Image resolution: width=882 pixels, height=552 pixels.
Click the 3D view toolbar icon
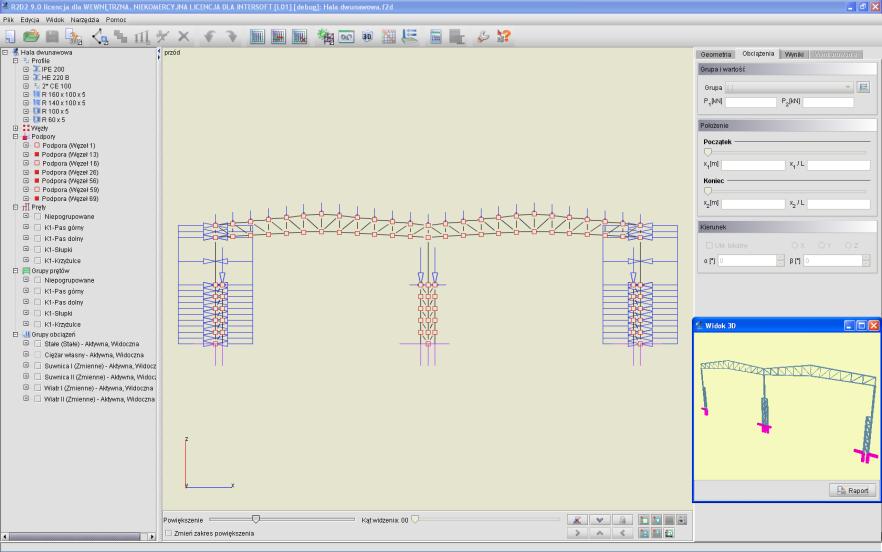(x=367, y=37)
